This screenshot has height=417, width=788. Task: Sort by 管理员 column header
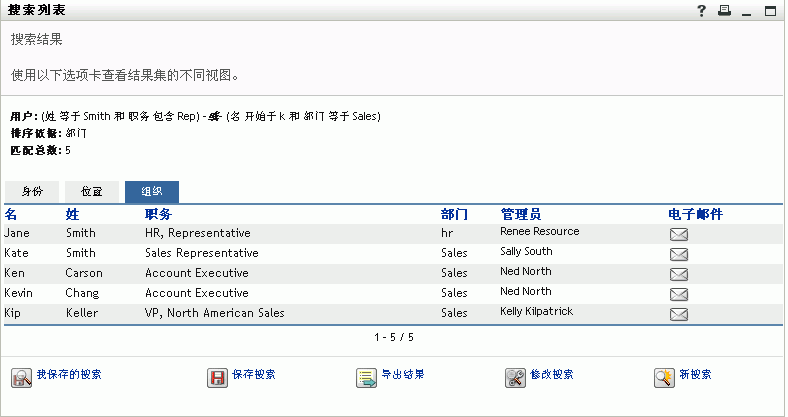(521, 214)
